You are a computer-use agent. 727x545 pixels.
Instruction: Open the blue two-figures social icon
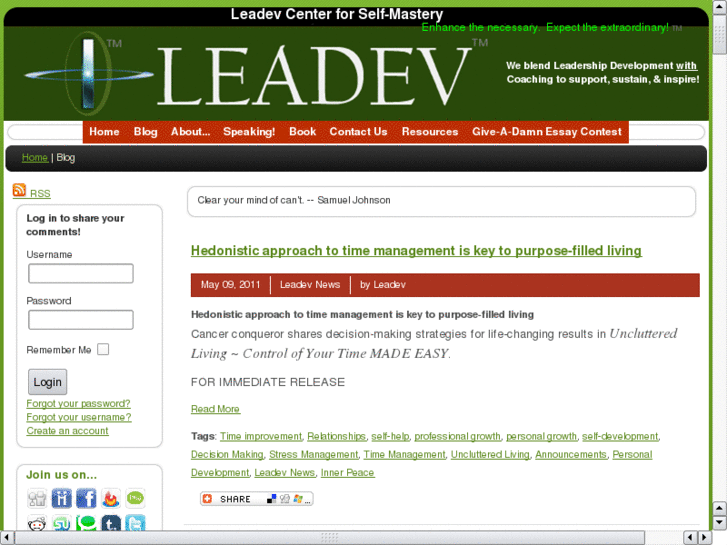coord(62,499)
